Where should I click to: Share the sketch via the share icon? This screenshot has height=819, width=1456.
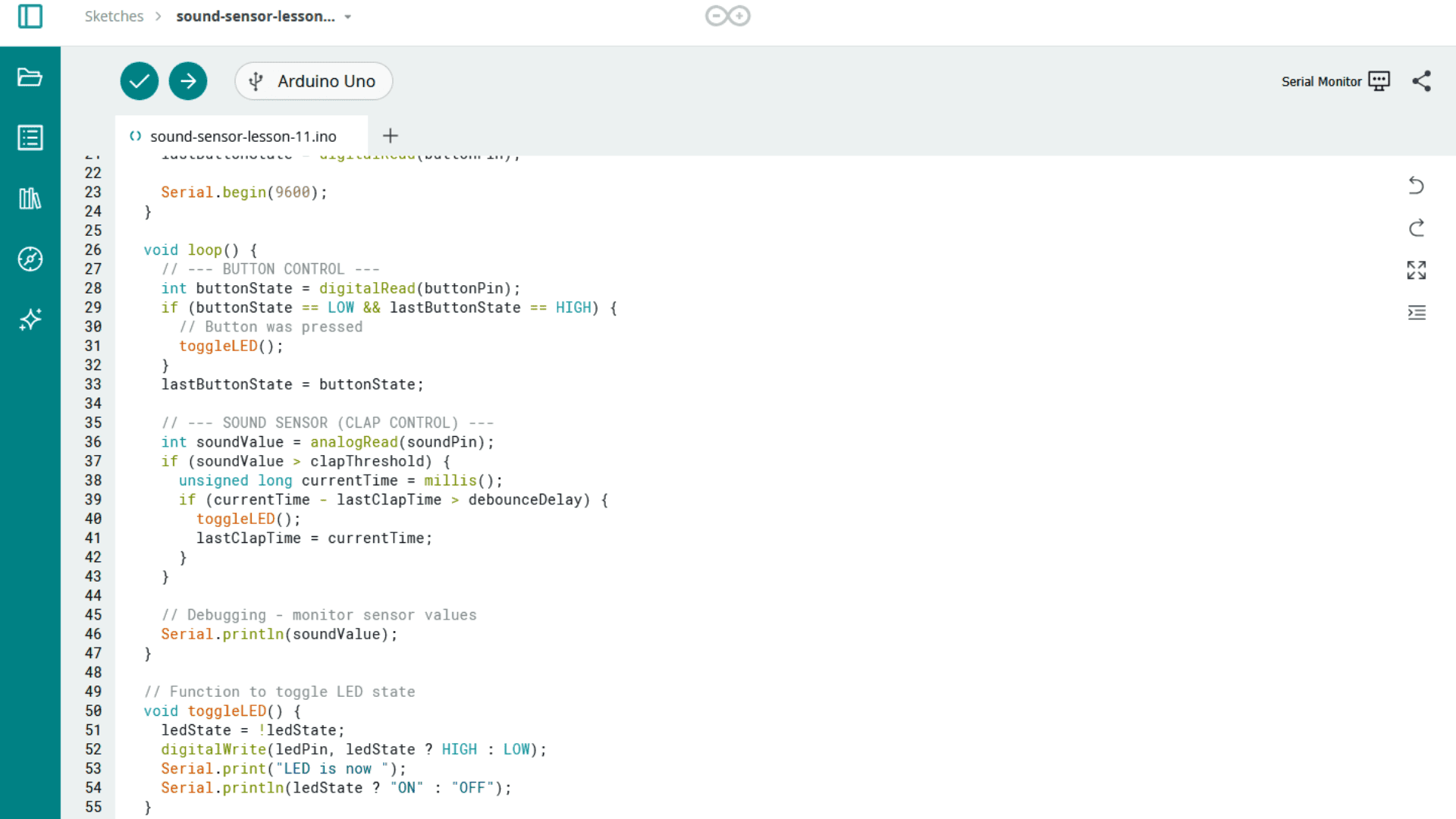click(1421, 81)
